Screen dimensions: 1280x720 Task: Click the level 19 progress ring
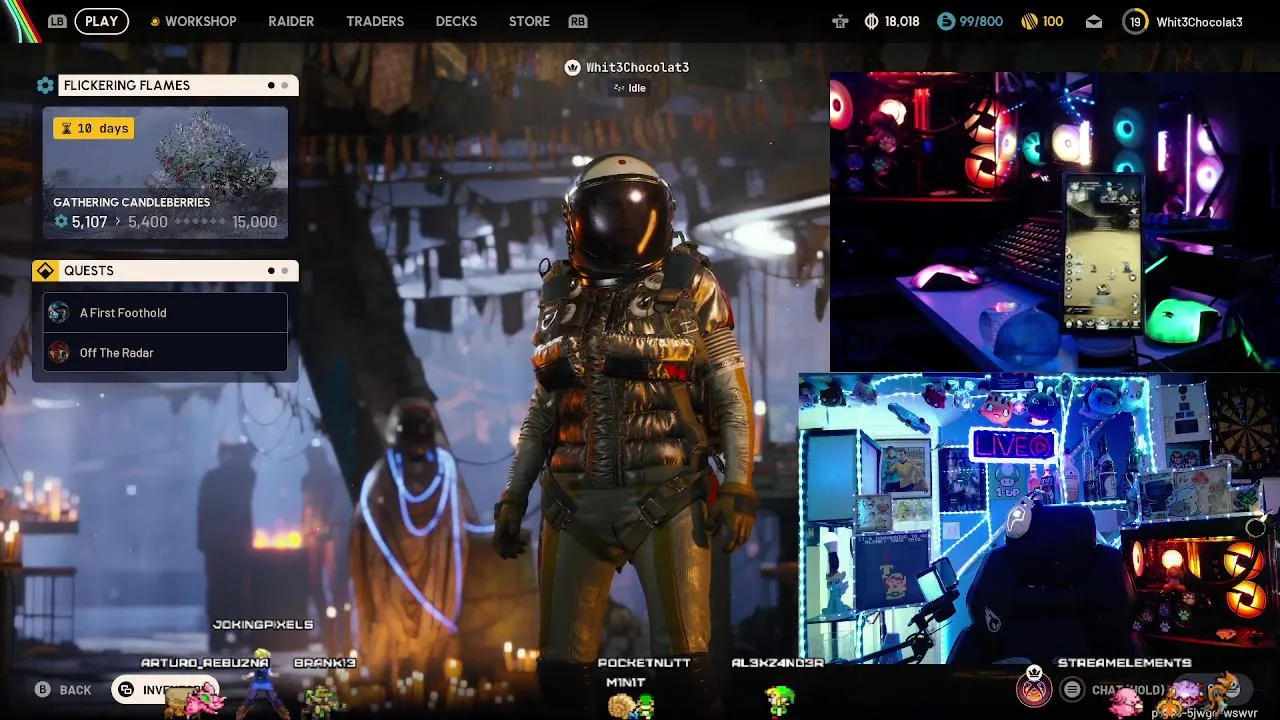(x=1135, y=21)
